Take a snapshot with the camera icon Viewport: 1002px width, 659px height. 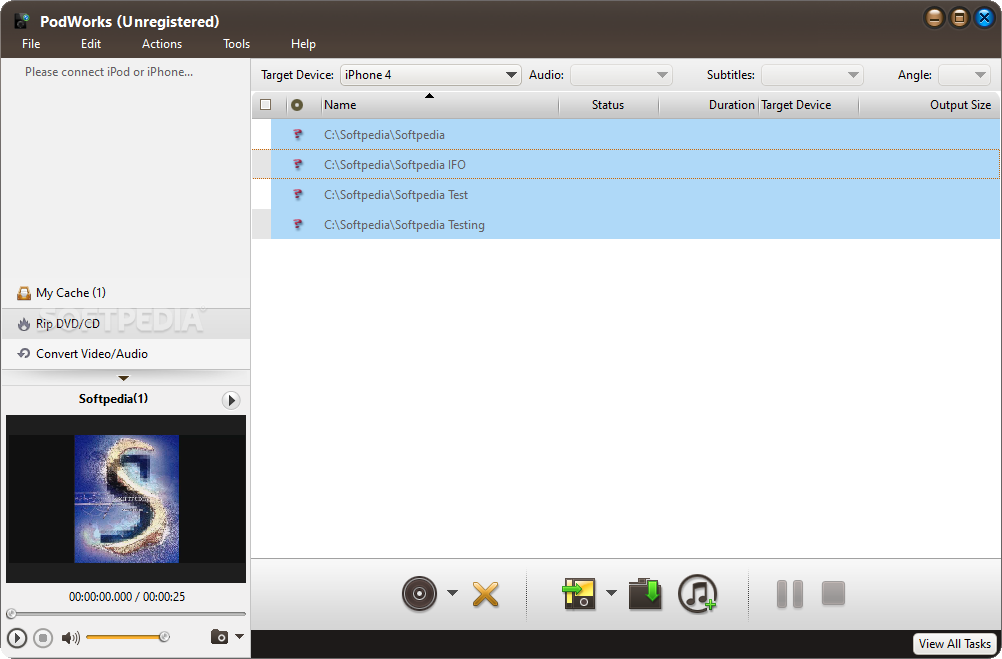click(219, 637)
